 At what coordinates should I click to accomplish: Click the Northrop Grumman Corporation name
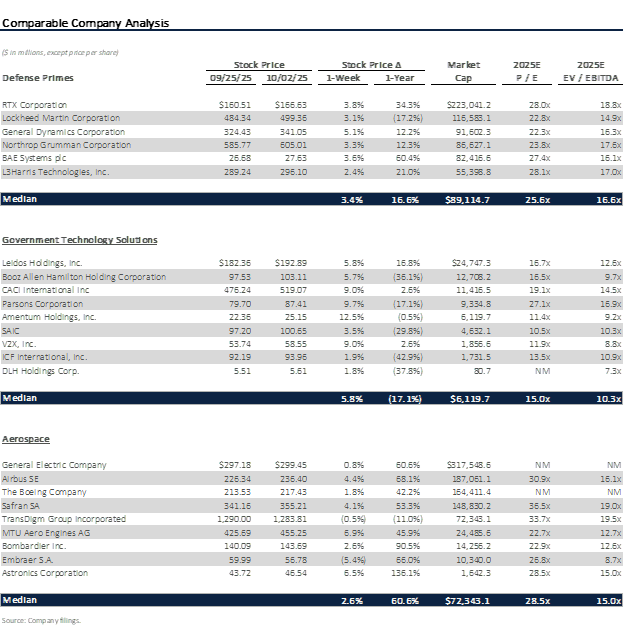(x=66, y=145)
